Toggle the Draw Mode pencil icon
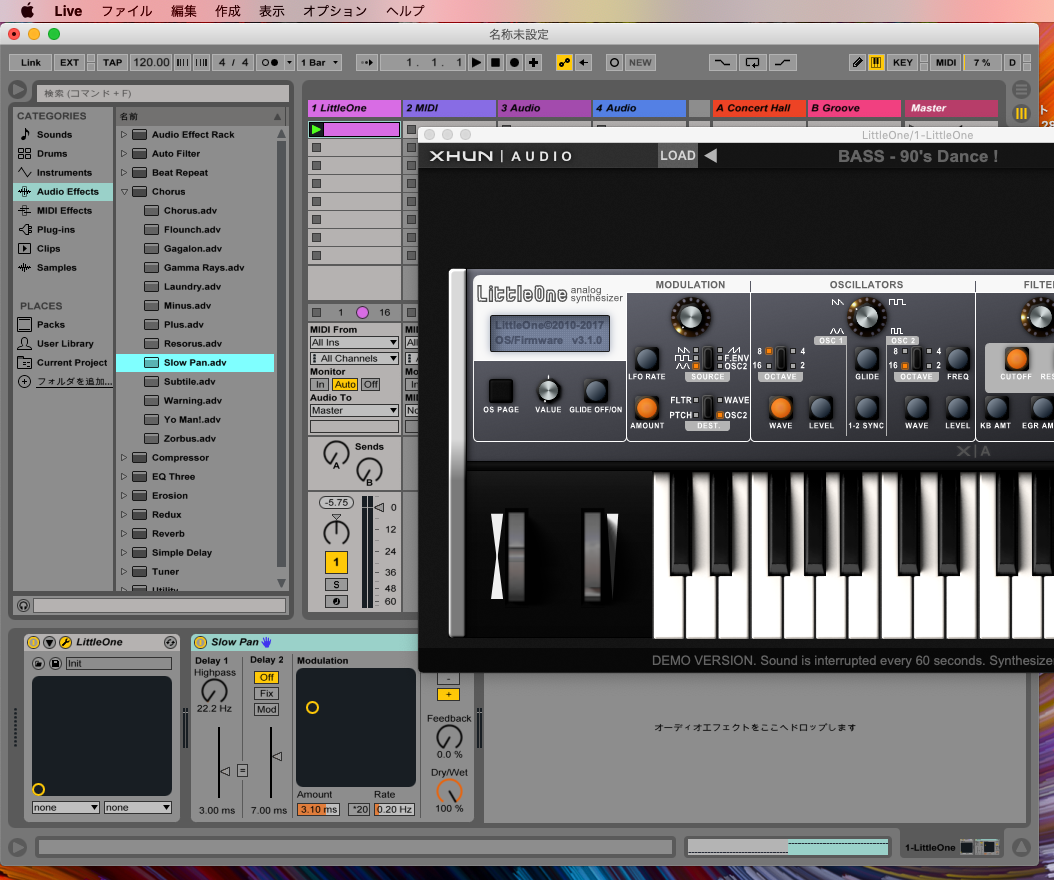The image size is (1054, 880). tap(857, 63)
